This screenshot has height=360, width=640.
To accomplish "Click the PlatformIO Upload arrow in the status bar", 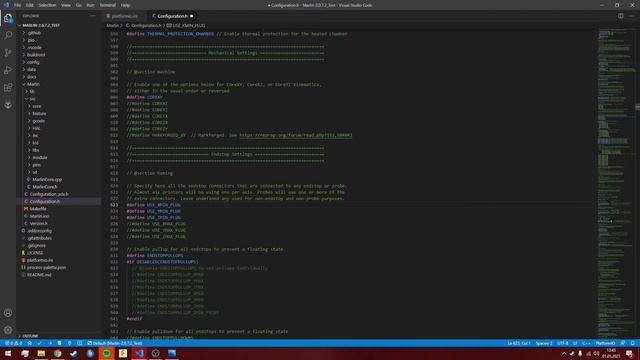I will point(50,343).
